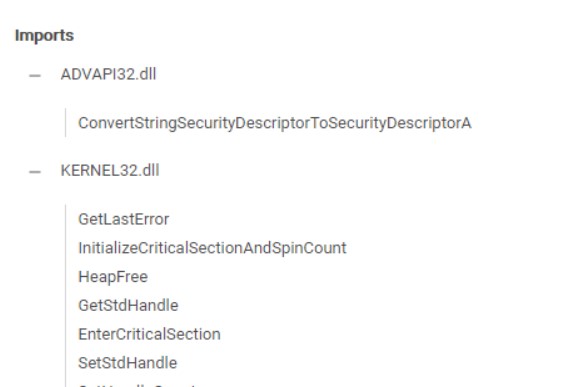Select EnterCriticalSection under KERNEL32.dll
This screenshot has height=387, width=570.
pyautogui.click(x=149, y=334)
